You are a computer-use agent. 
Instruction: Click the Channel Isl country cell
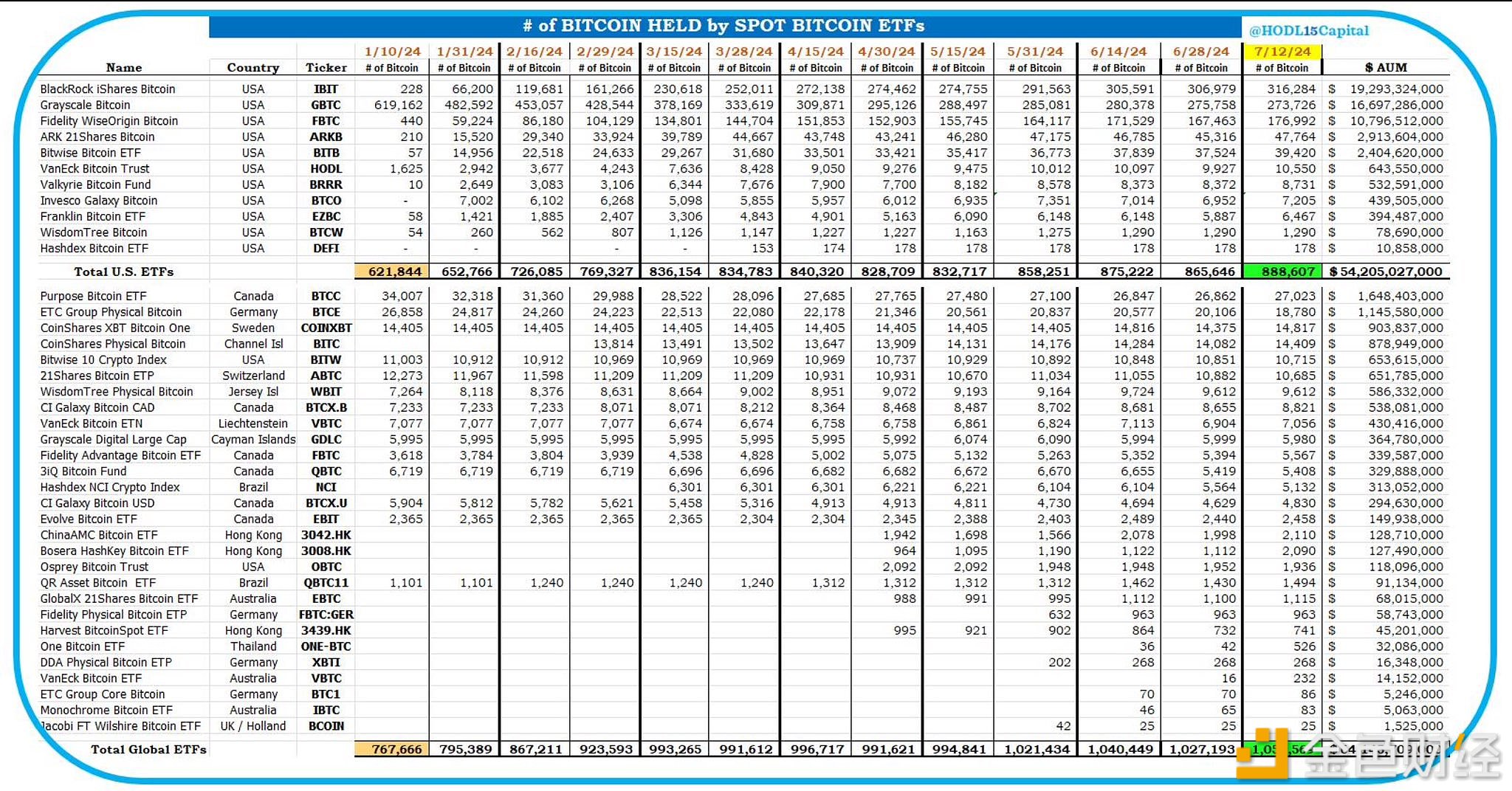pos(253,345)
